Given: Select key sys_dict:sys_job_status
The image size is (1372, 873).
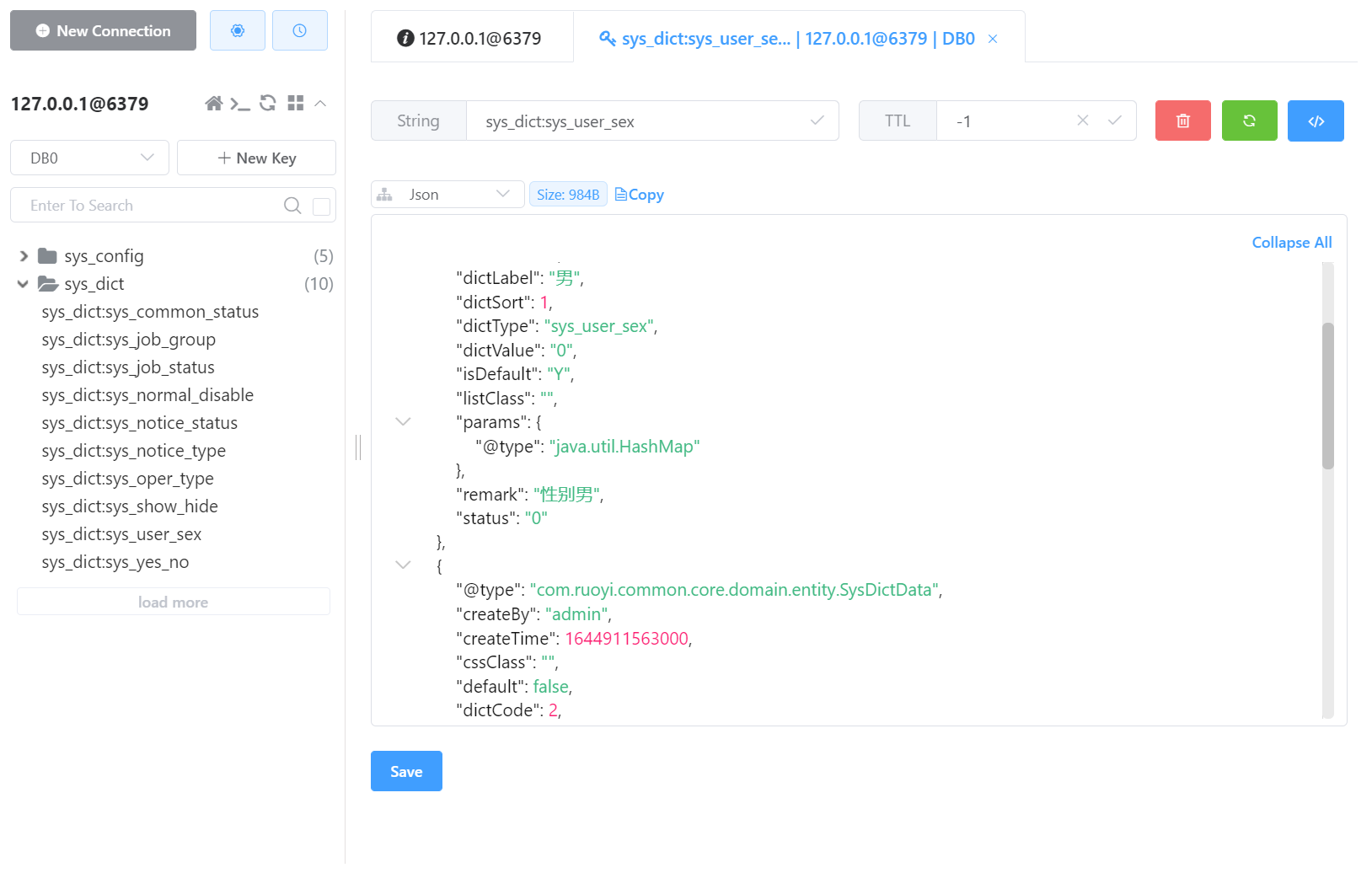Looking at the screenshot, I should 128,367.
